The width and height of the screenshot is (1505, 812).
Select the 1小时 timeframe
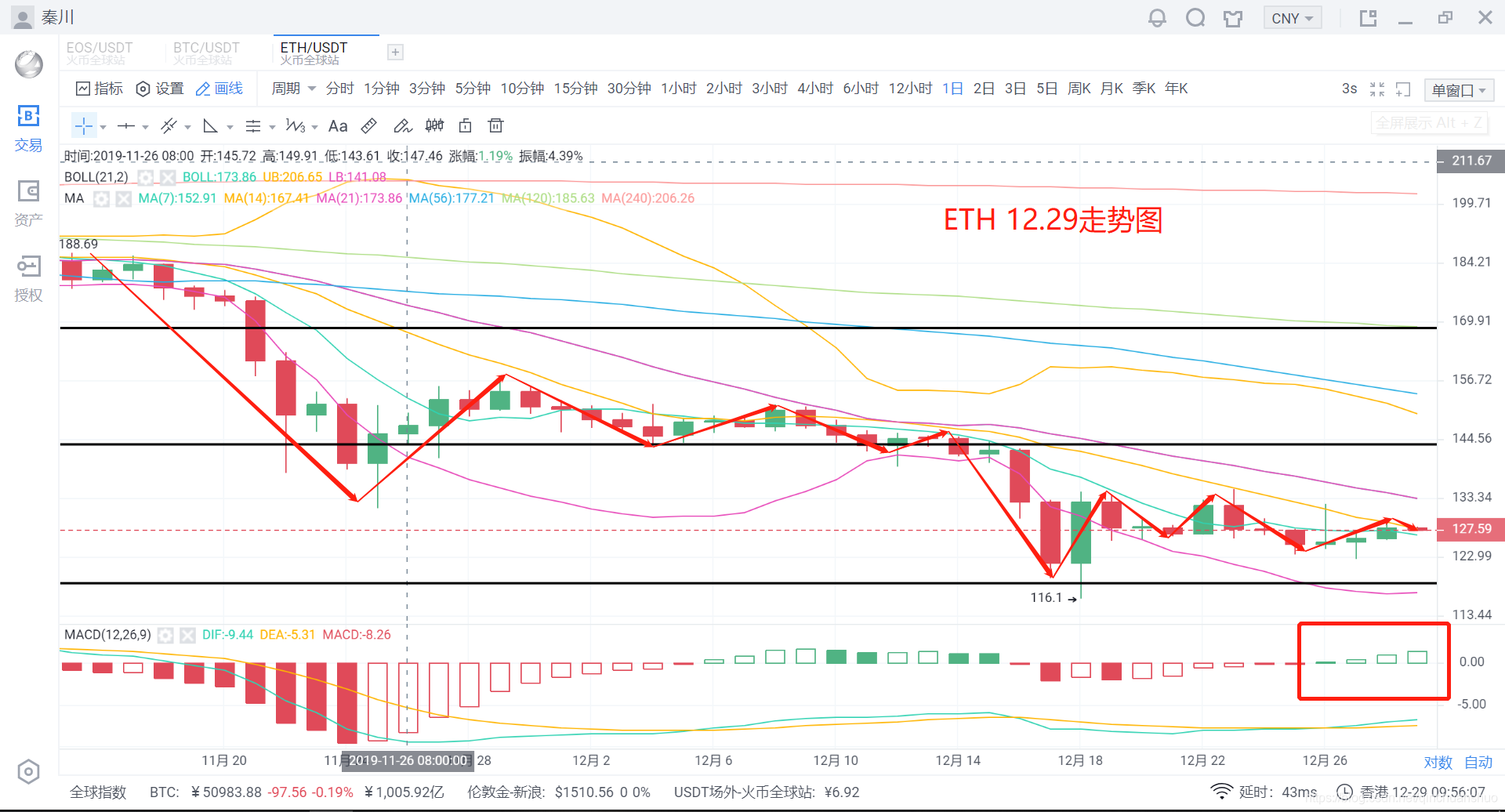[679, 89]
